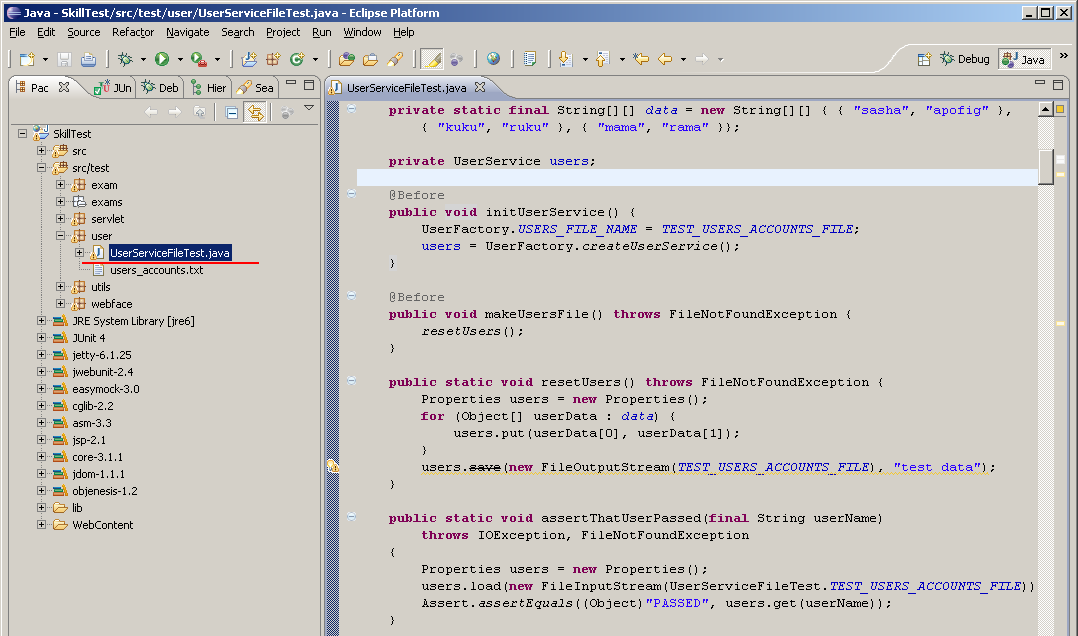Screen dimensions: 1078x636
Task: Click the Back navigation arrow
Action: pos(665,59)
